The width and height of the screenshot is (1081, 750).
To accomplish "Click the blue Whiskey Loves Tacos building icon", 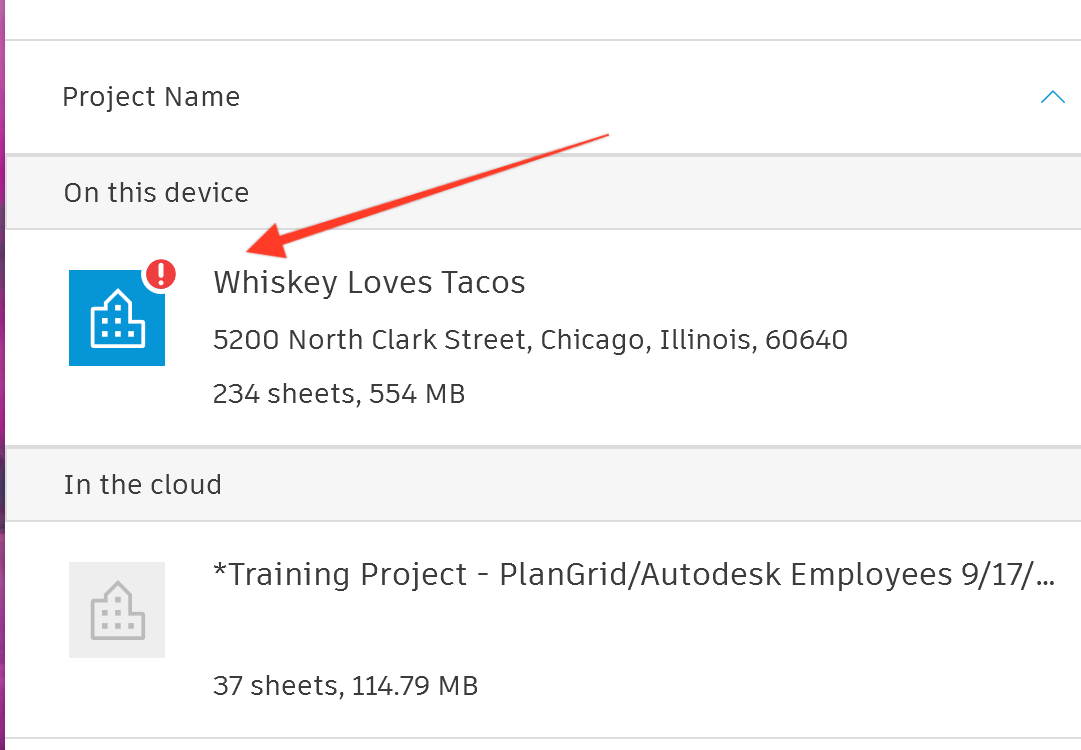I will (116, 318).
